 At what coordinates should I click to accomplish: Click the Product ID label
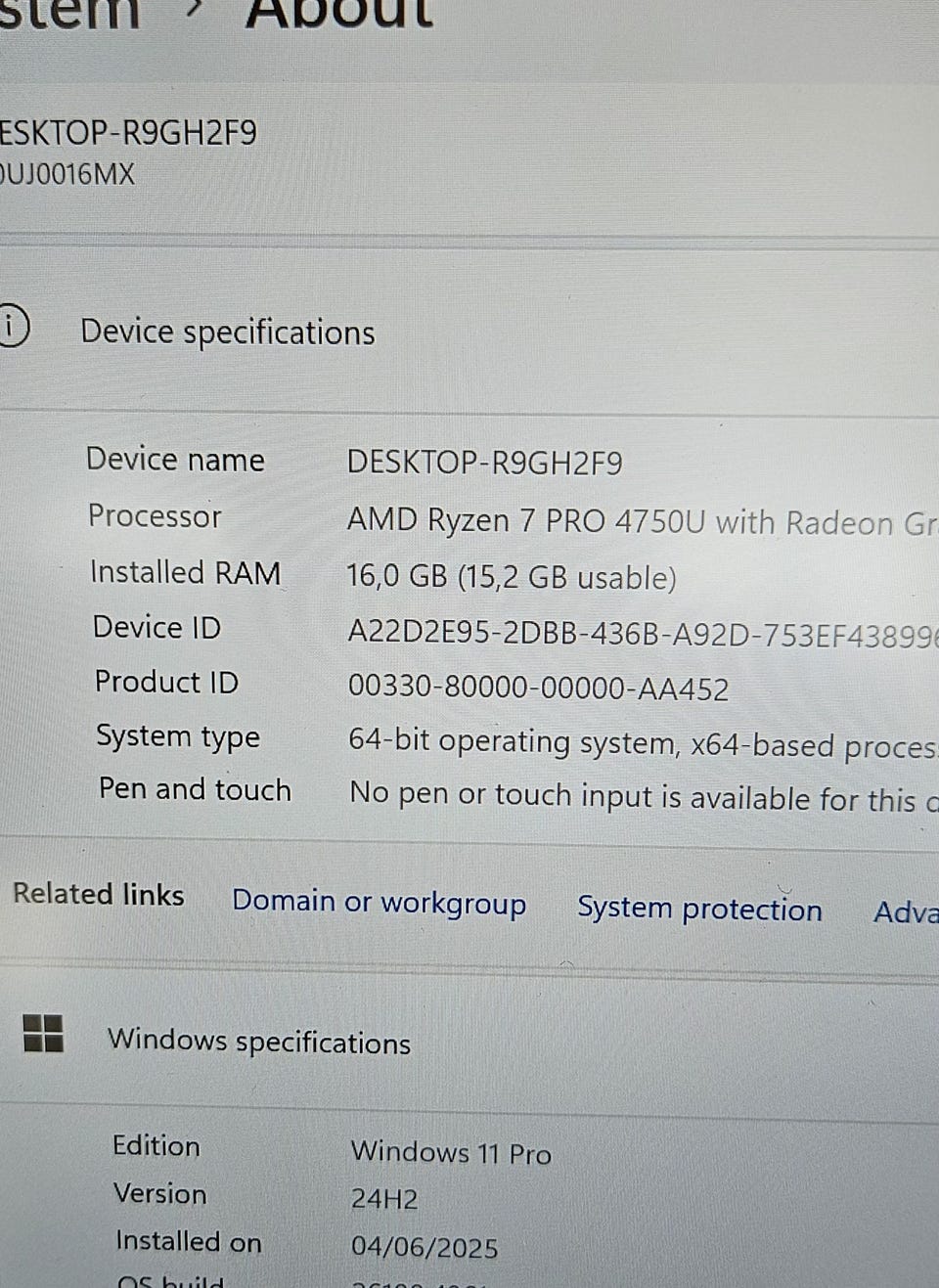click(166, 682)
